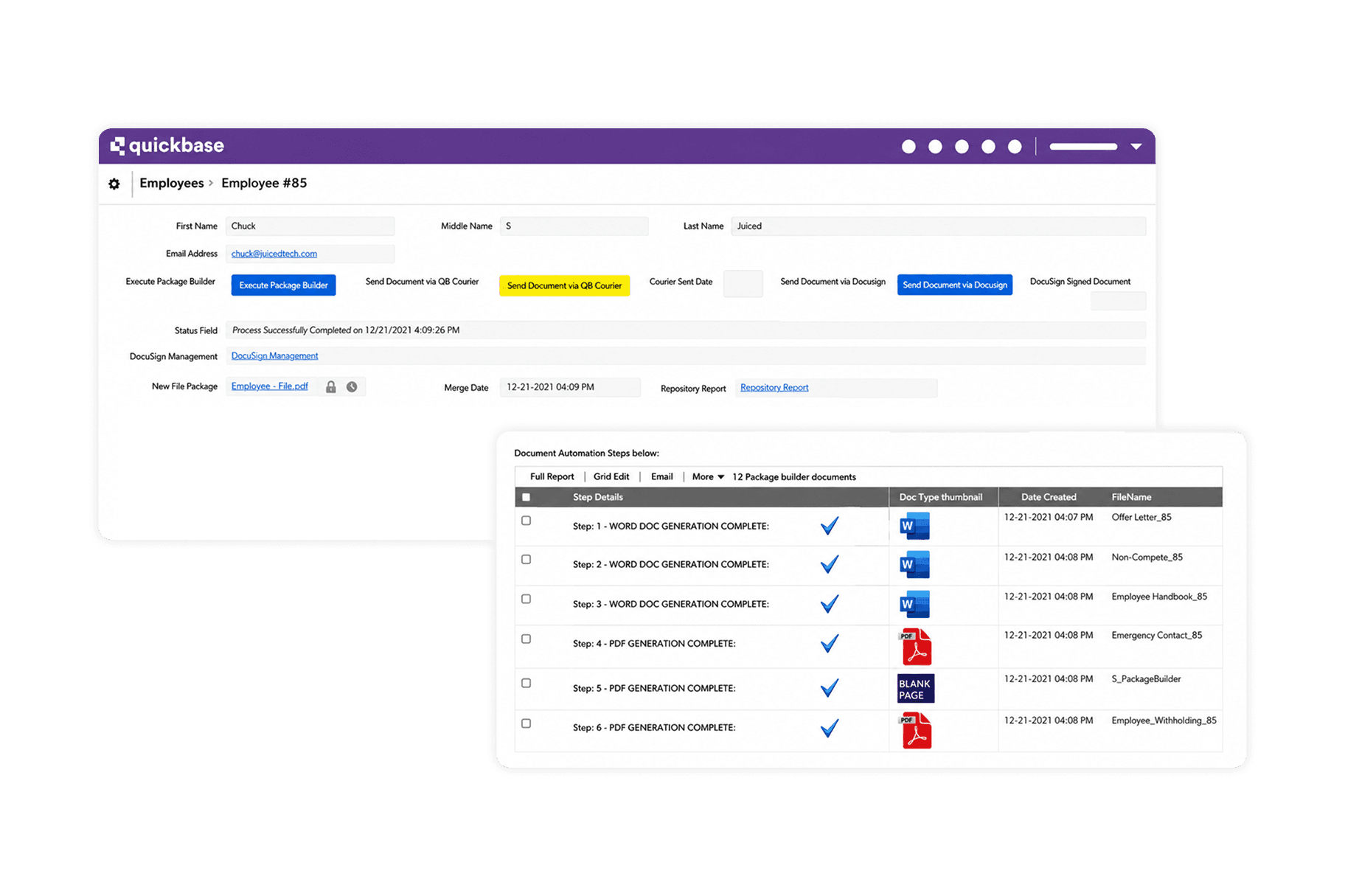Choose Email in the report toolbar
This screenshot has height=896, width=1345.
(x=661, y=477)
